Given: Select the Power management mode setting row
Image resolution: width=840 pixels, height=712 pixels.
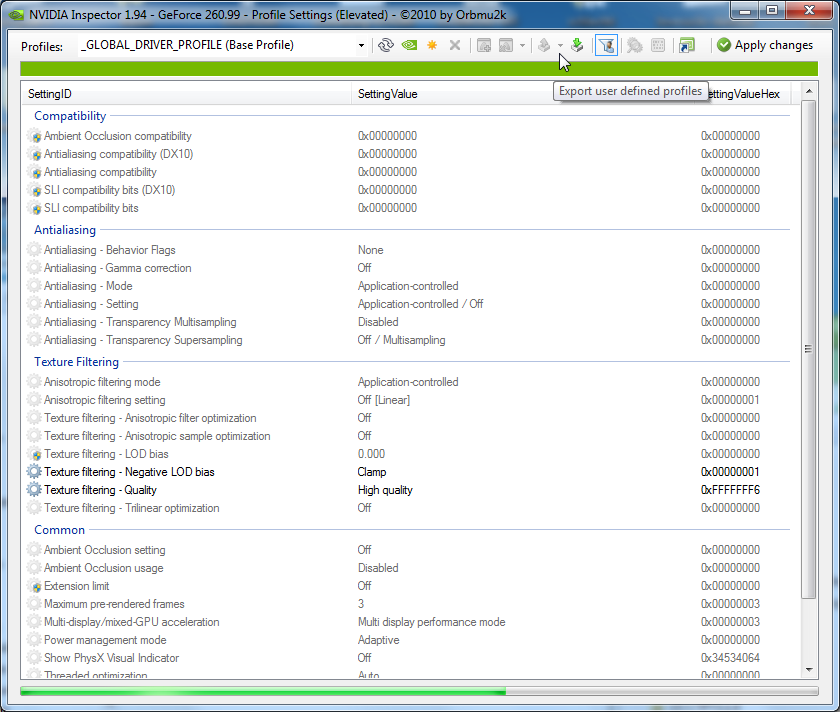Looking at the screenshot, I should (x=105, y=640).
